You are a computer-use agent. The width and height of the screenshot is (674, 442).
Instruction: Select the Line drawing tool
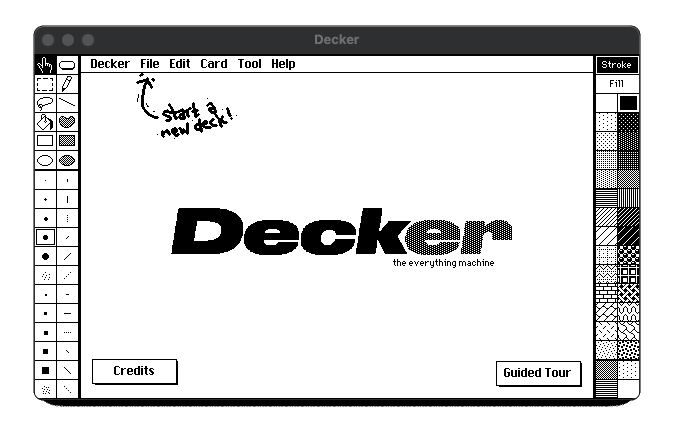[67, 103]
